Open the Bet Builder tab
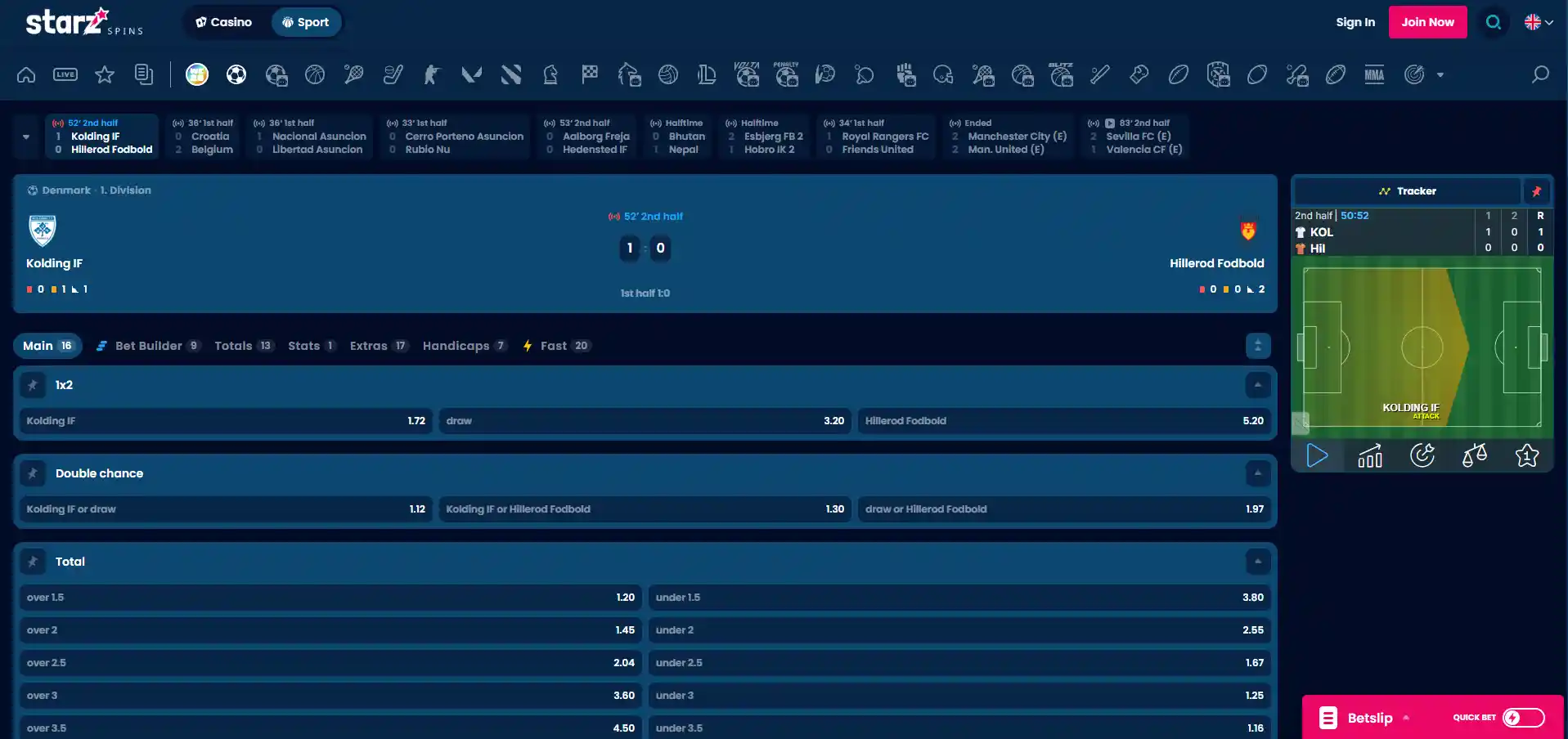The width and height of the screenshot is (1568, 739). (x=148, y=346)
